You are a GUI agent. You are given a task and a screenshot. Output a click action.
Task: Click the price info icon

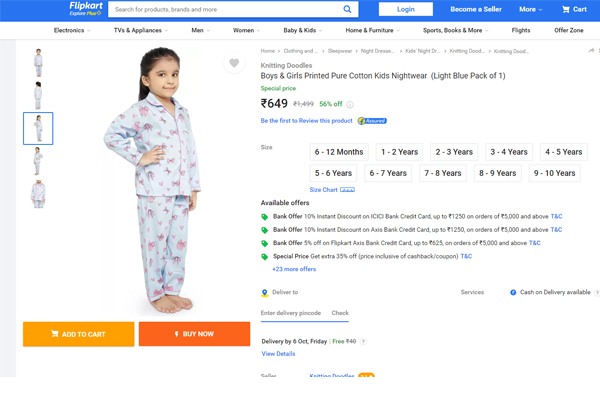pyautogui.click(x=351, y=103)
